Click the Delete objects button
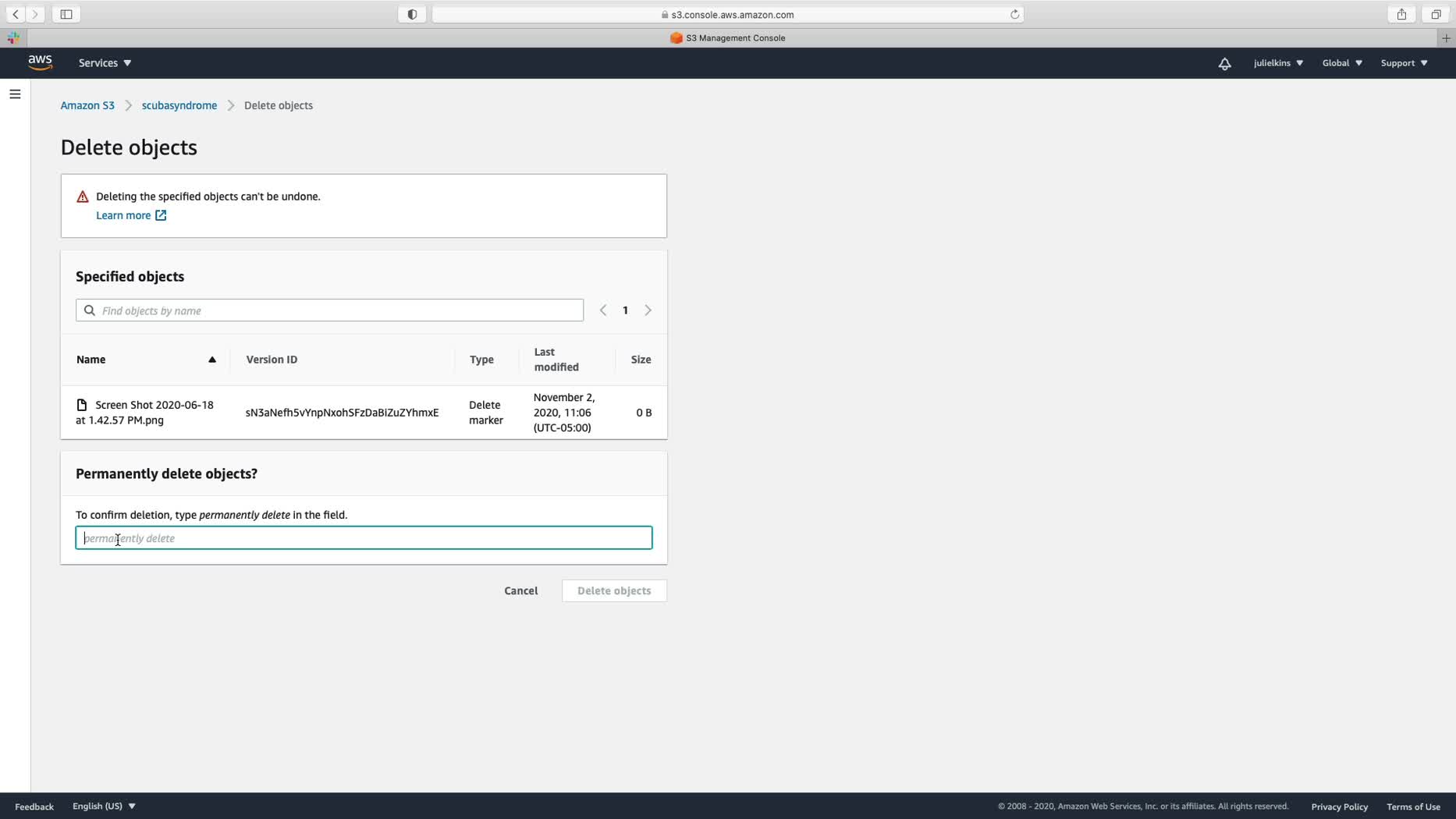 tap(614, 590)
